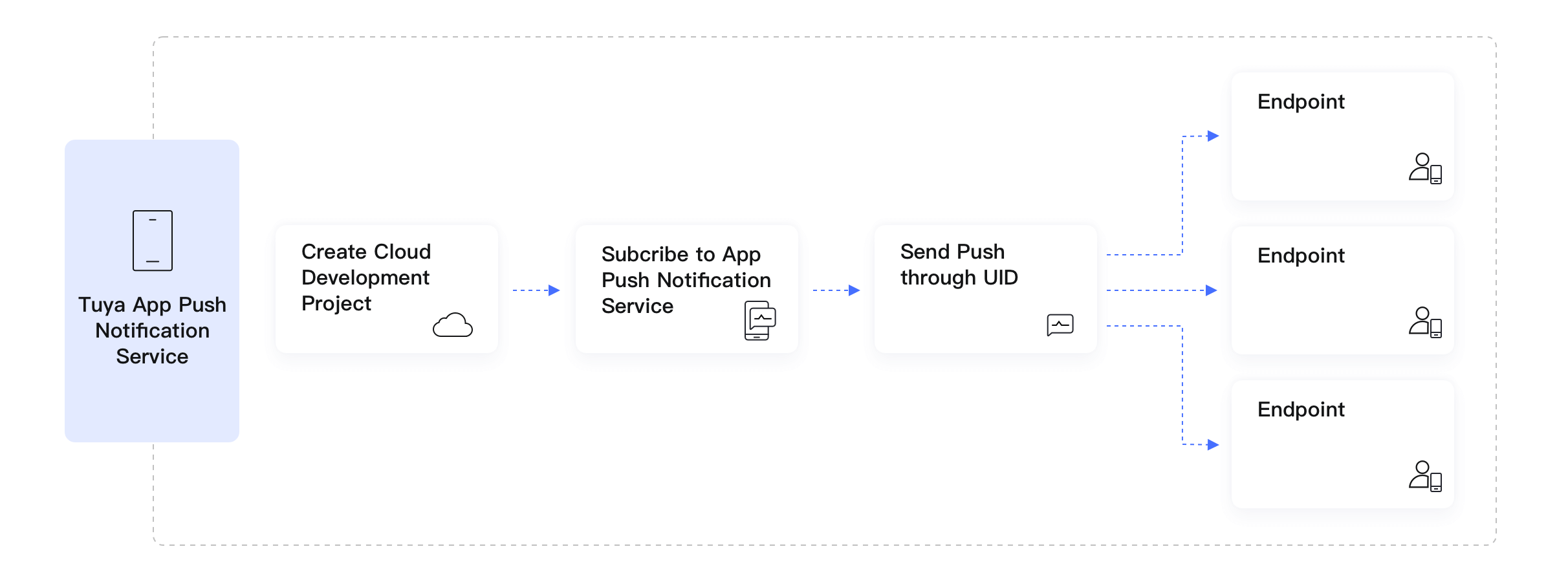Click the user device icon in middle Endpoint
Image resolution: width=1568 pixels, height=582 pixels.
[x=1426, y=323]
